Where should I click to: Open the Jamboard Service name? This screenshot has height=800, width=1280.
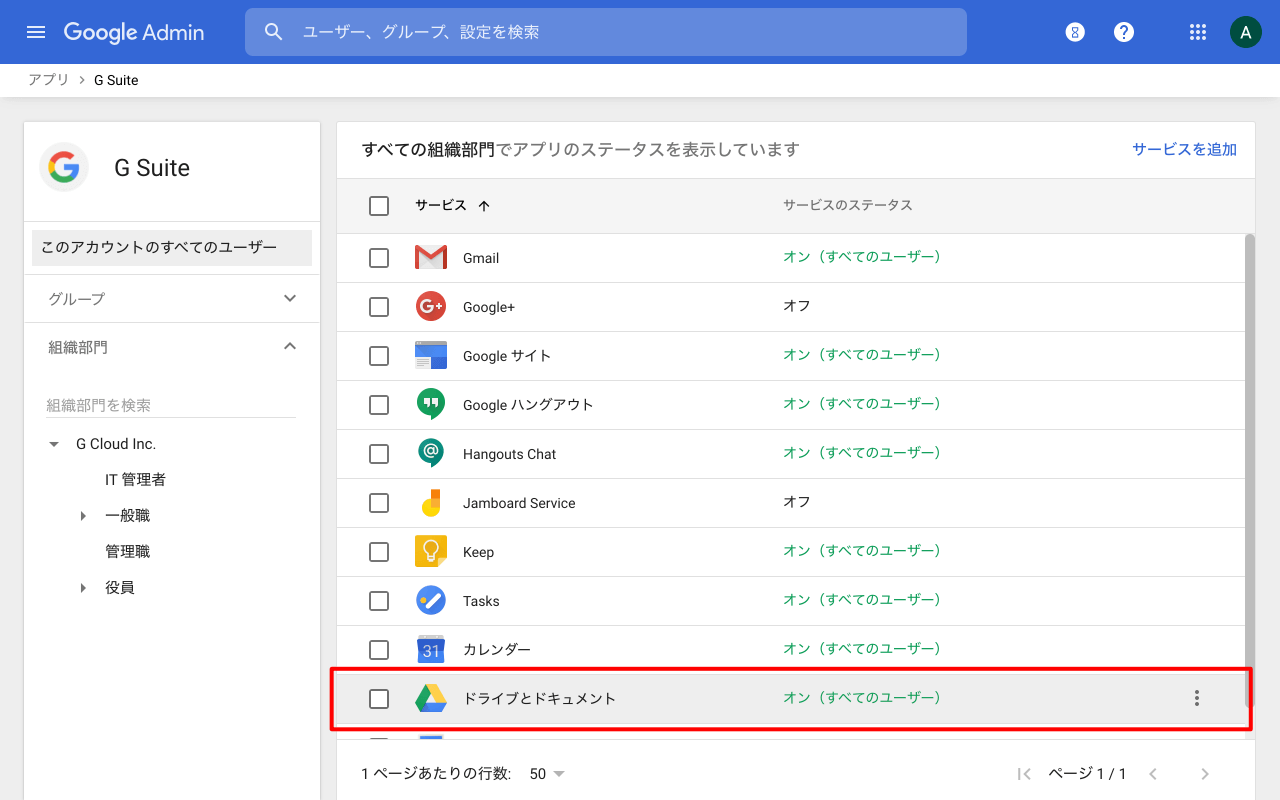click(519, 503)
